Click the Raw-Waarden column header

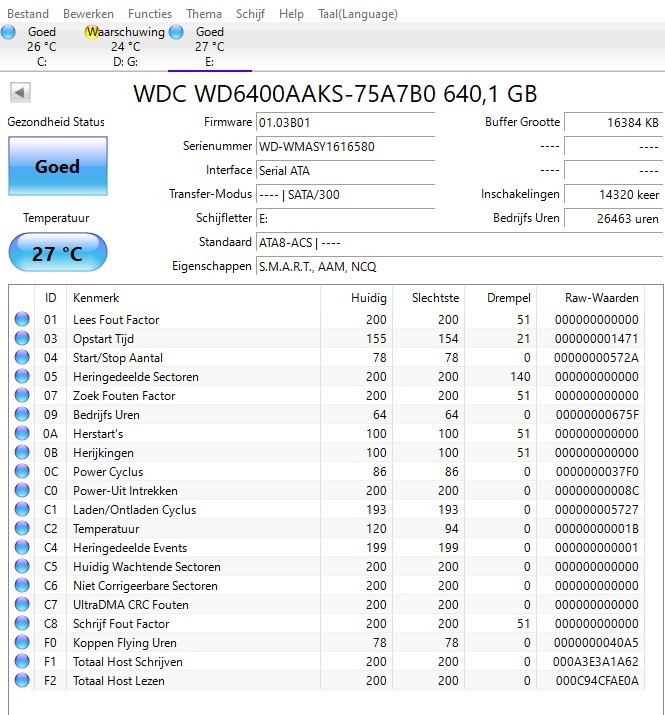pyautogui.click(x=591, y=298)
